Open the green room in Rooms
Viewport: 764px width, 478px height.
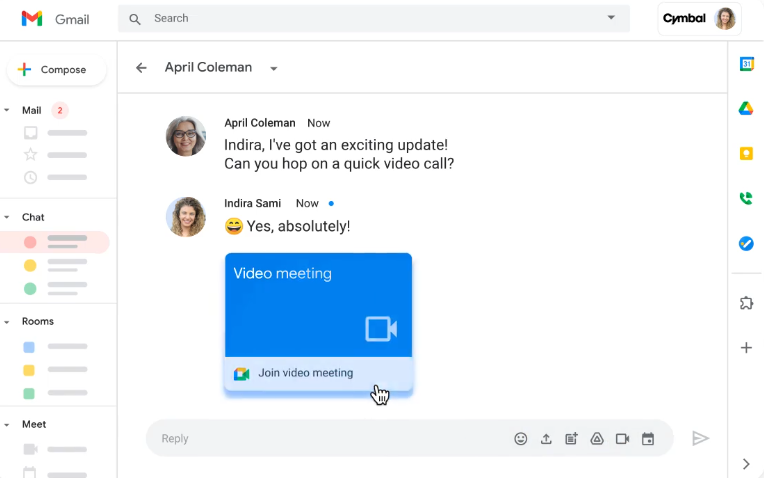point(55,393)
